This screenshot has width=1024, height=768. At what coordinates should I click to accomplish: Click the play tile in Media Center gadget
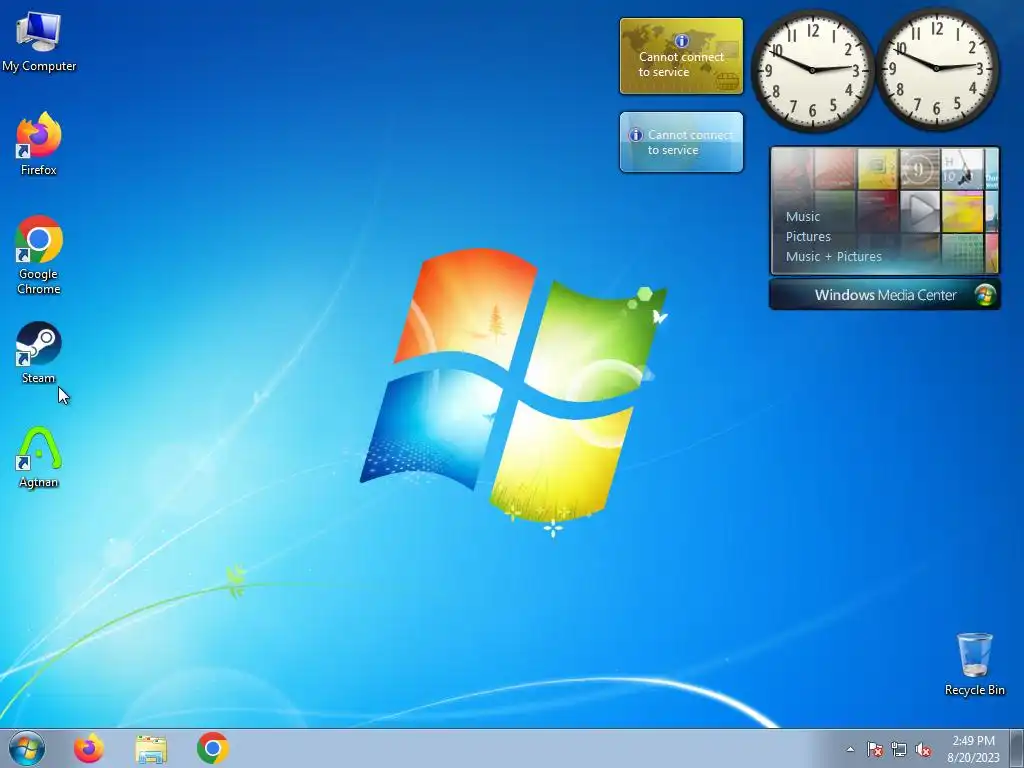click(x=920, y=212)
